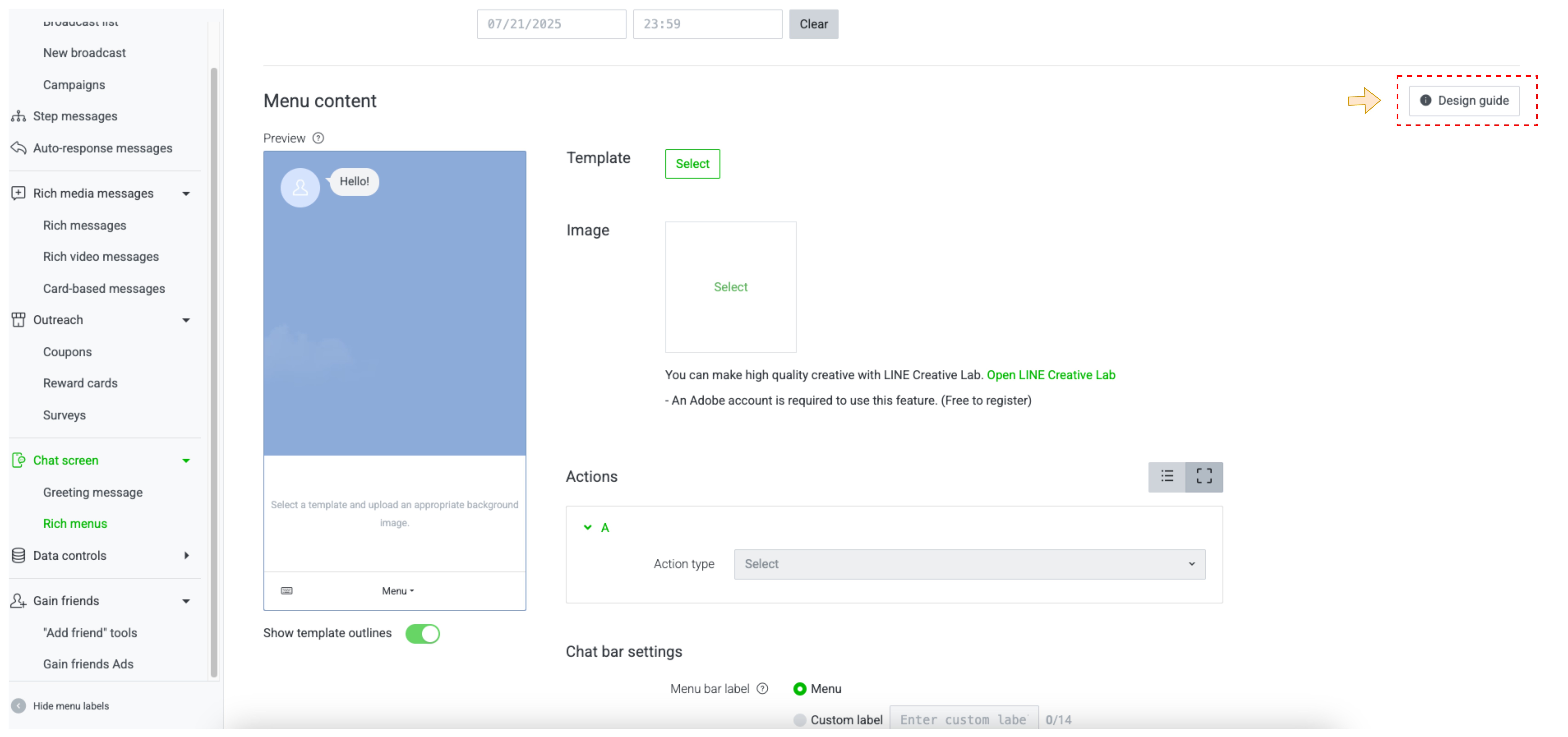The height and width of the screenshot is (737, 1568).
Task: Switch Actions to list view icon
Action: (x=1167, y=477)
